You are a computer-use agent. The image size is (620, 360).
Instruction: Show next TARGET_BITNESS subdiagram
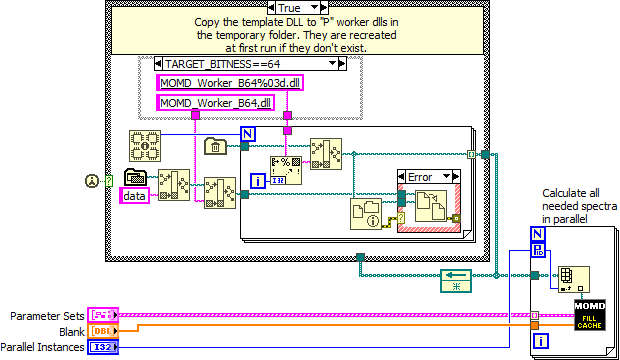(x=342, y=63)
